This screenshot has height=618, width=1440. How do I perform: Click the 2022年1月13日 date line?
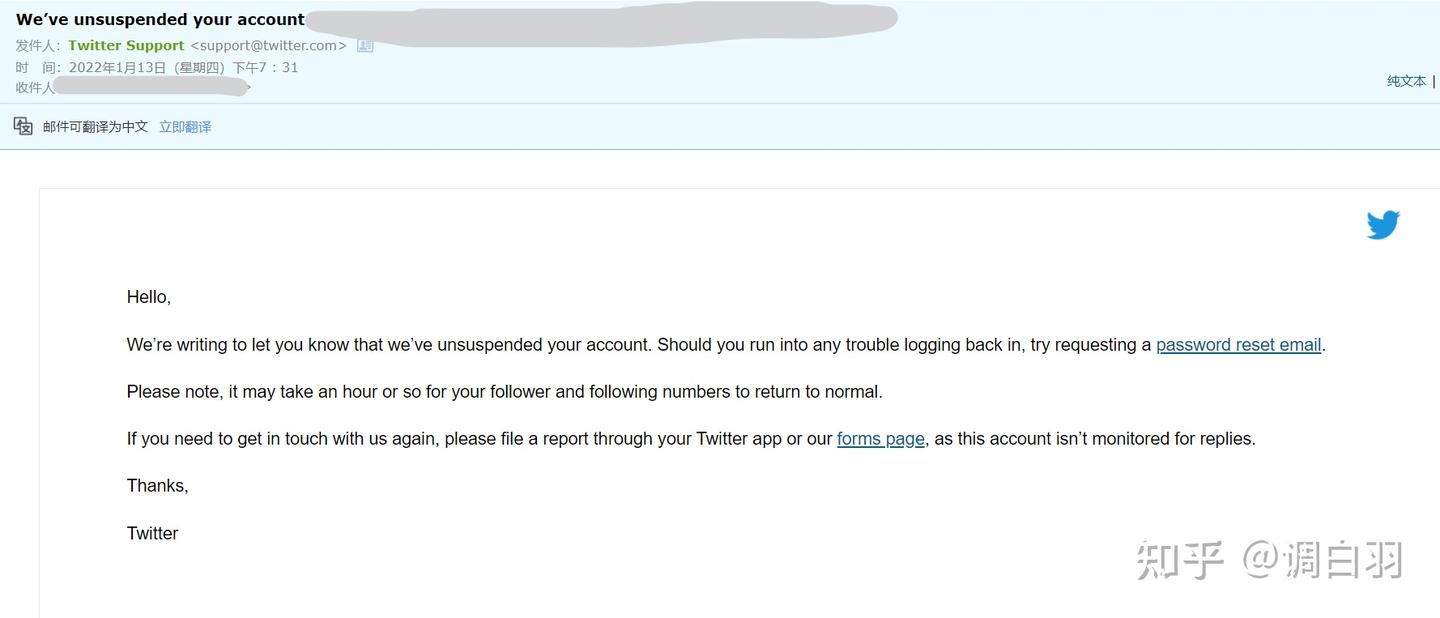pyautogui.click(x=183, y=68)
